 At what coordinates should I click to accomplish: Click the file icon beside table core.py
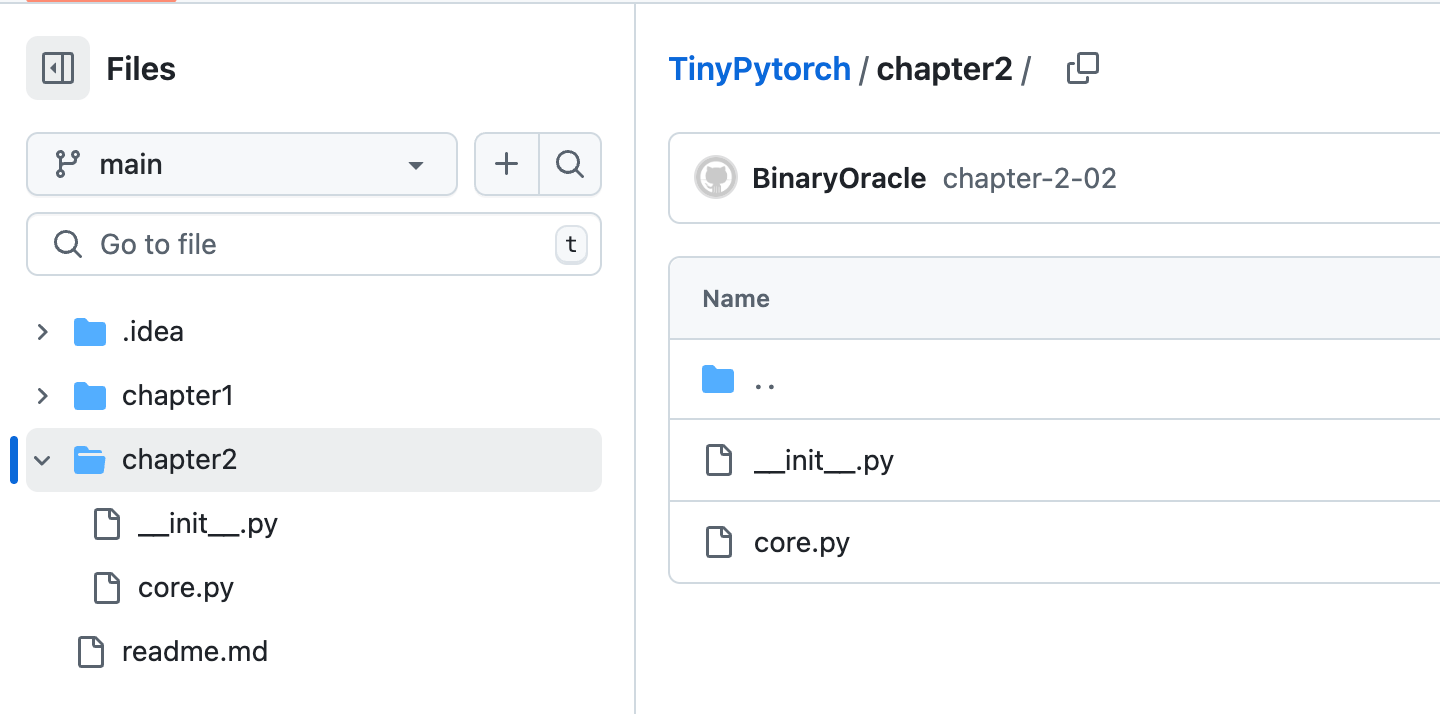pyautogui.click(x=718, y=543)
